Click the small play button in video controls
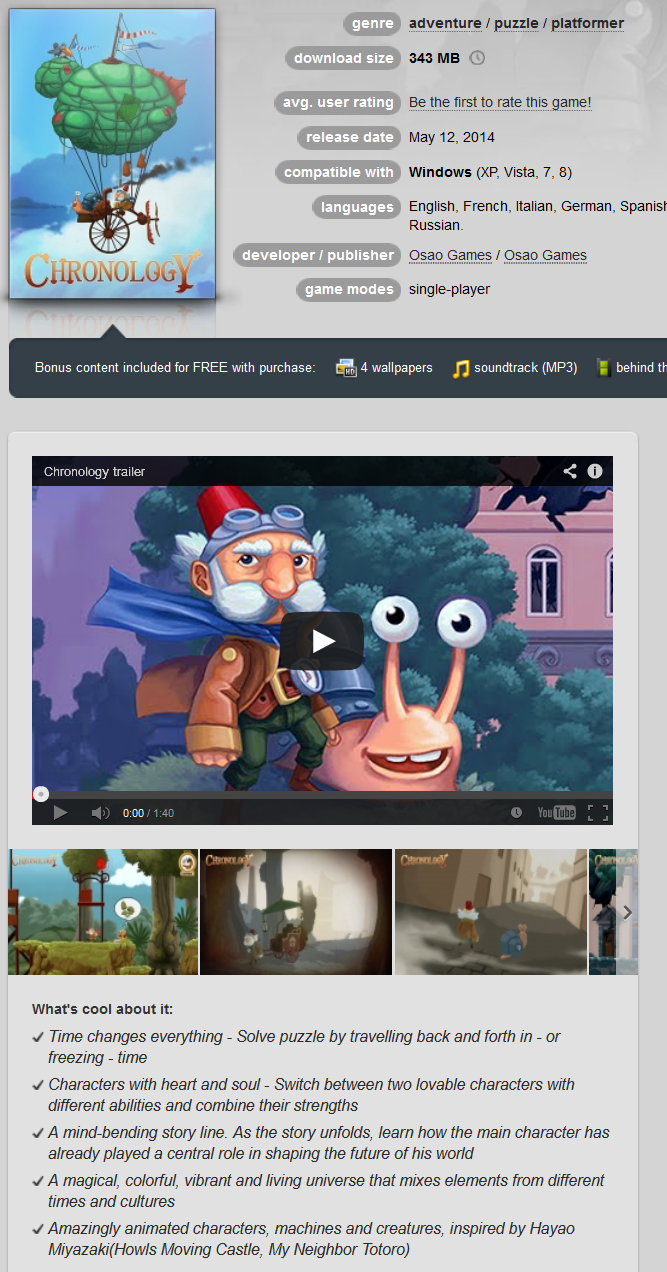The width and height of the screenshot is (667, 1272). [x=60, y=813]
